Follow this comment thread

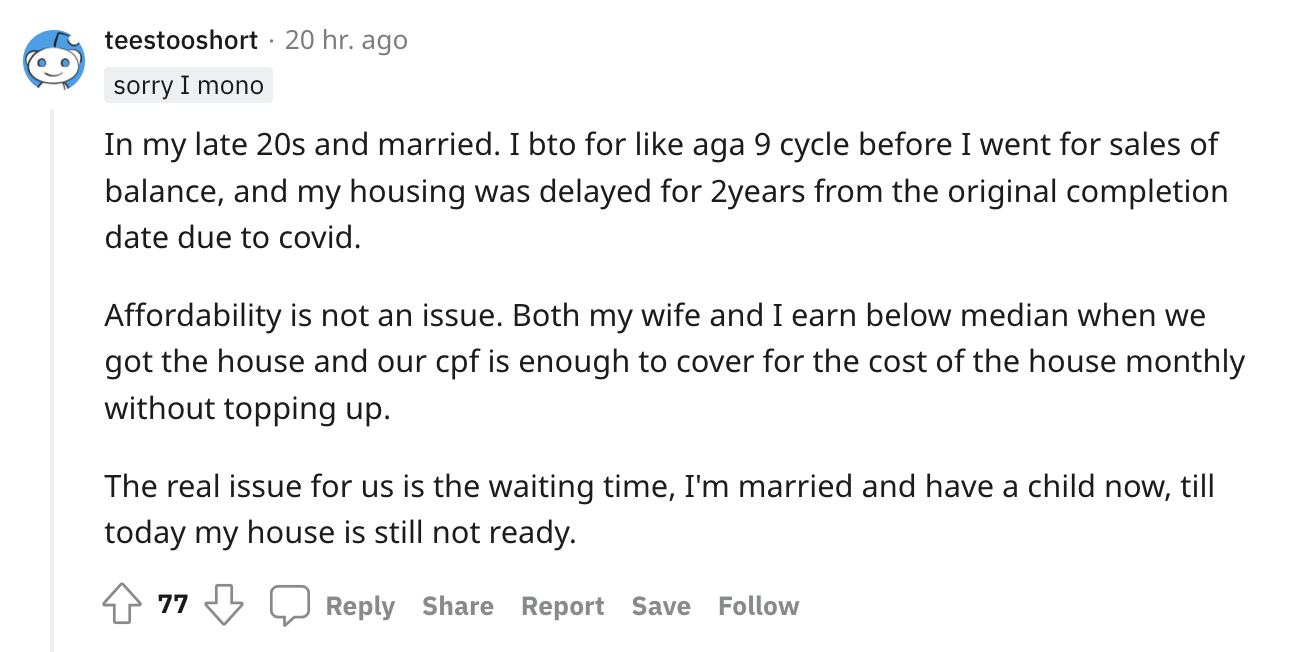click(758, 606)
